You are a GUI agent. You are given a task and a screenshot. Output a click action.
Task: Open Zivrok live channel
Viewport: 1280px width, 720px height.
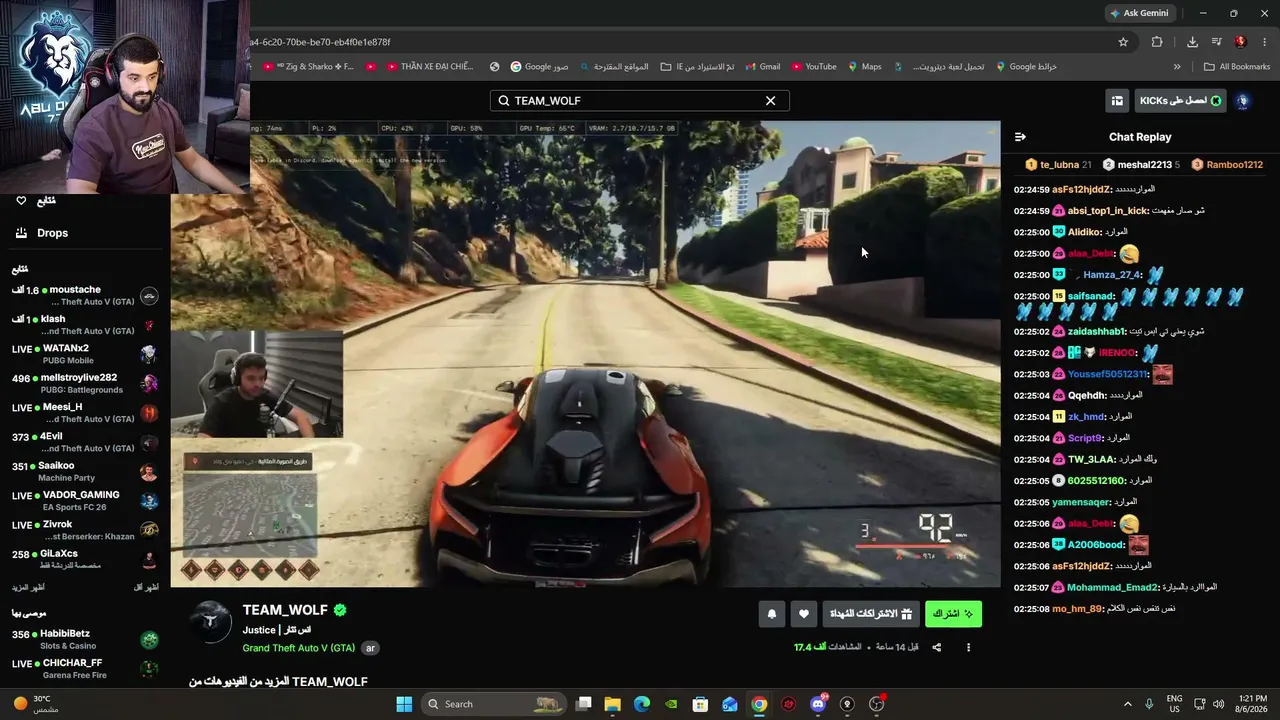(85, 530)
